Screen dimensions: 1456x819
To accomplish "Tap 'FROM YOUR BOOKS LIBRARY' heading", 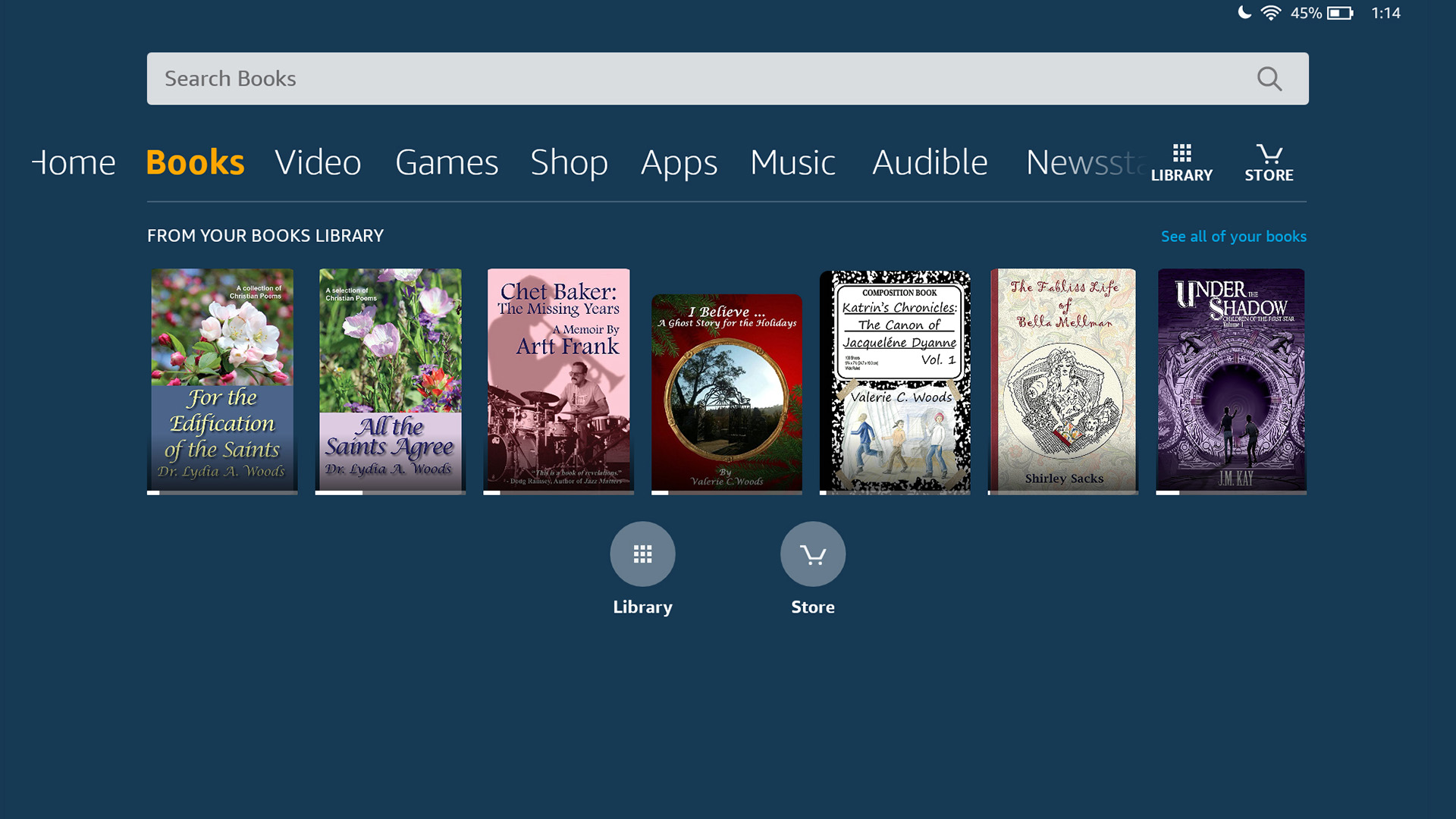I will click(265, 236).
